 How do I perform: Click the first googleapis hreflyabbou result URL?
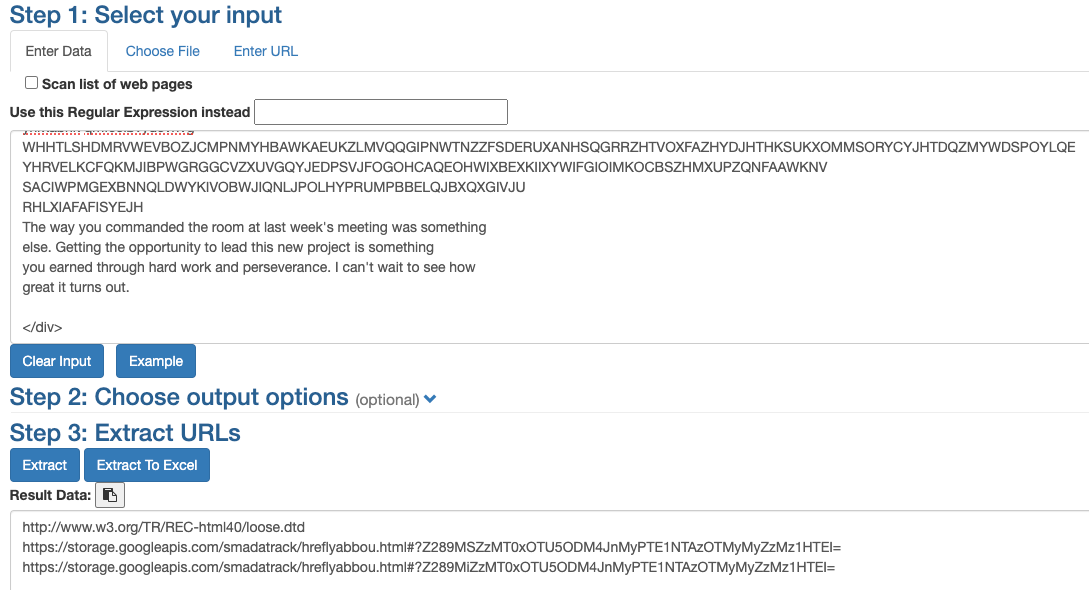click(x=431, y=547)
